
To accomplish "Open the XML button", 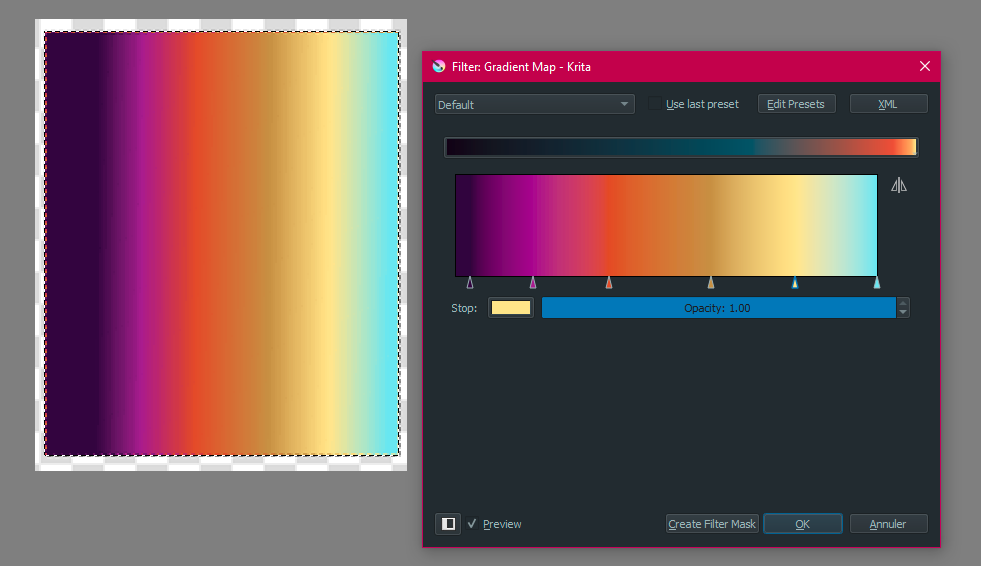I will (888, 104).
